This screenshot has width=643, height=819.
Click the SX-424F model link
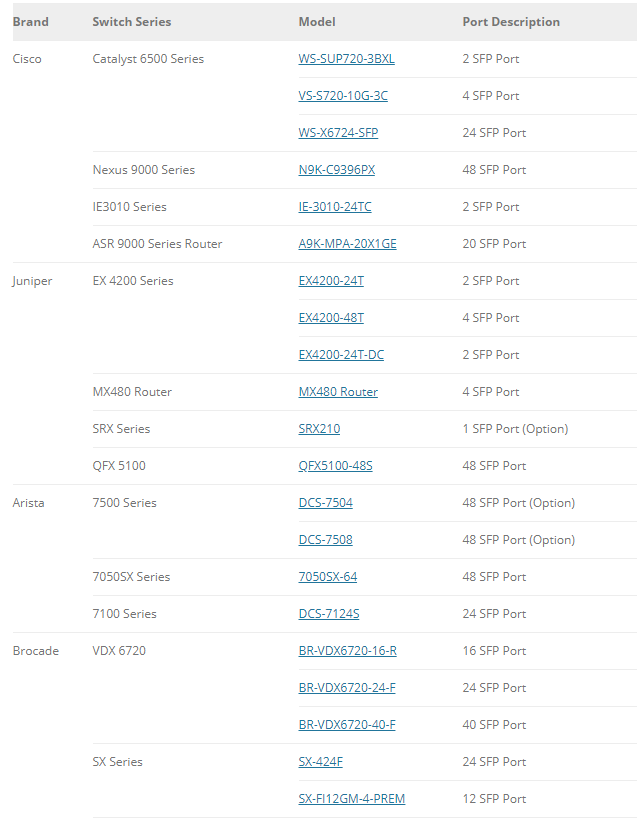point(320,762)
